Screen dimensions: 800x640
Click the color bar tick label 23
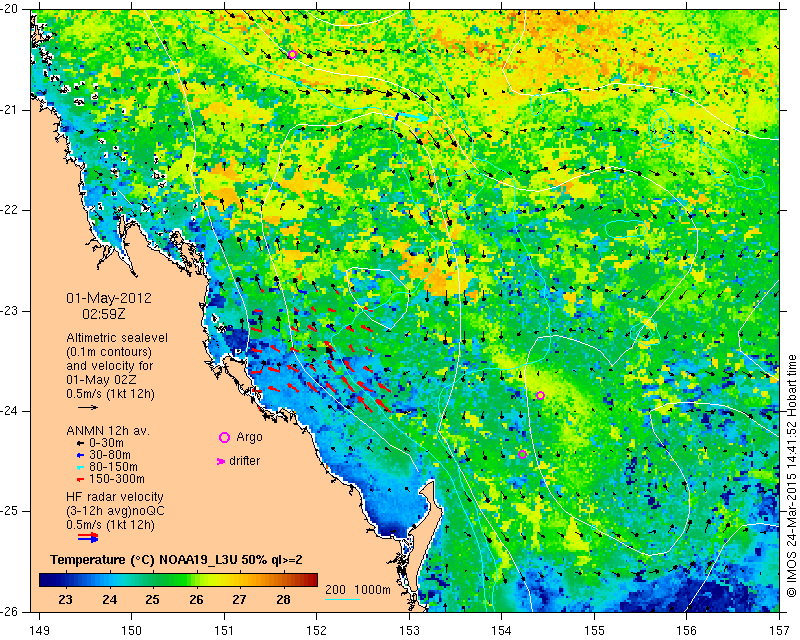[66, 600]
